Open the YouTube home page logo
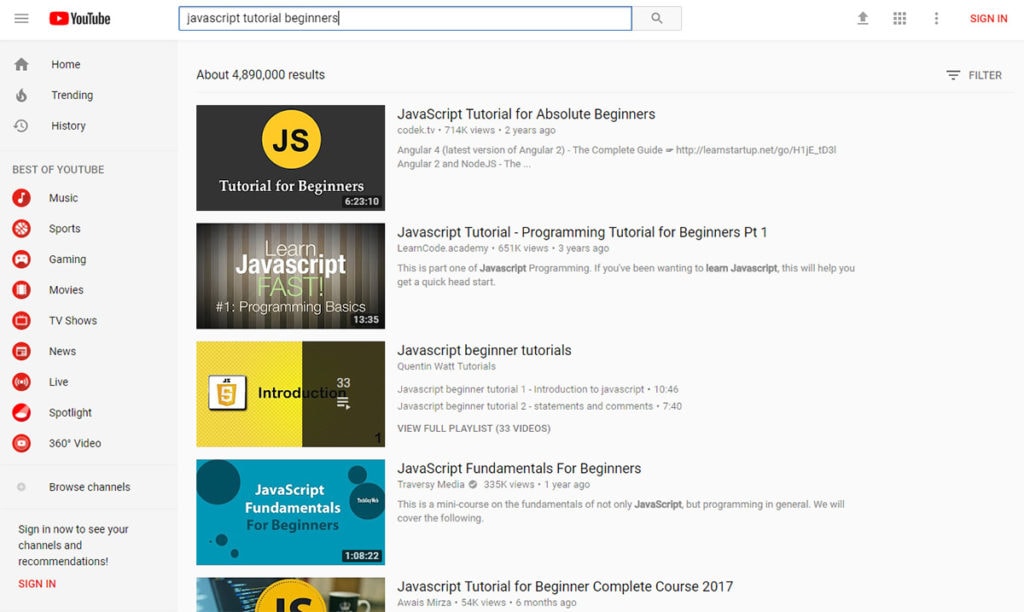Image resolution: width=1024 pixels, height=612 pixels. (x=79, y=18)
